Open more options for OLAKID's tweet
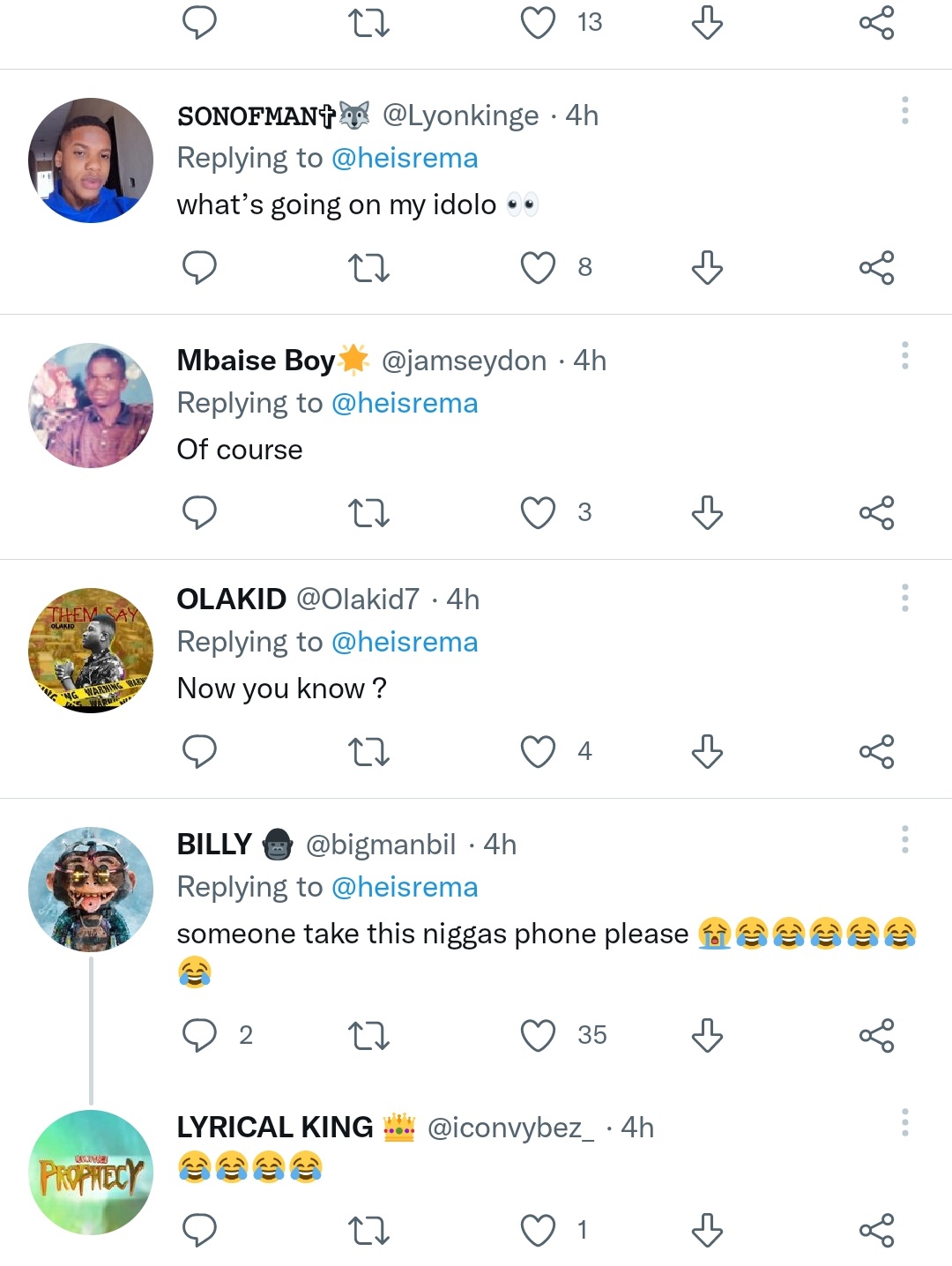Viewport: 952px width, 1266px height. (904, 598)
